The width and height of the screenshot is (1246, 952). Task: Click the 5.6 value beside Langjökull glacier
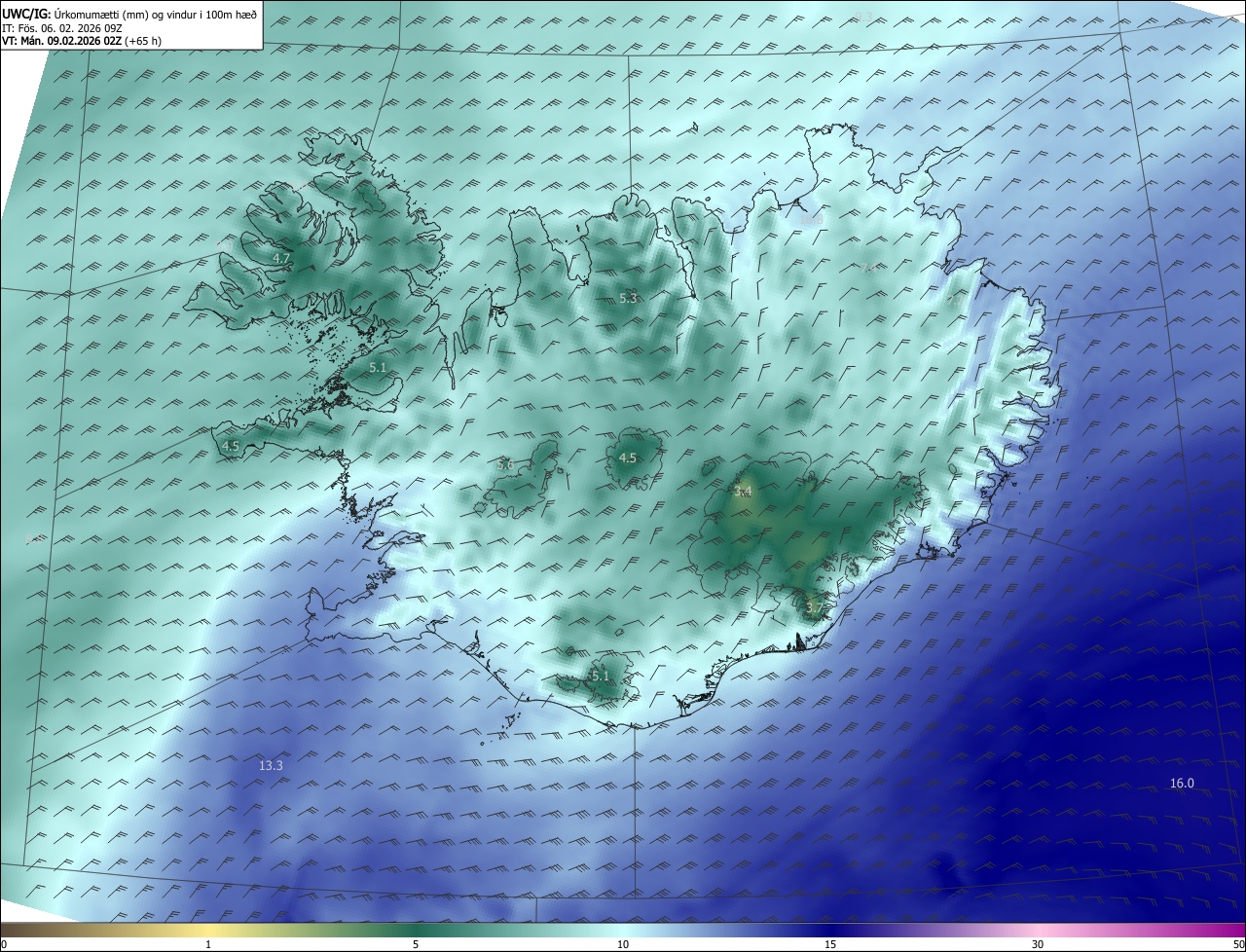(x=505, y=465)
